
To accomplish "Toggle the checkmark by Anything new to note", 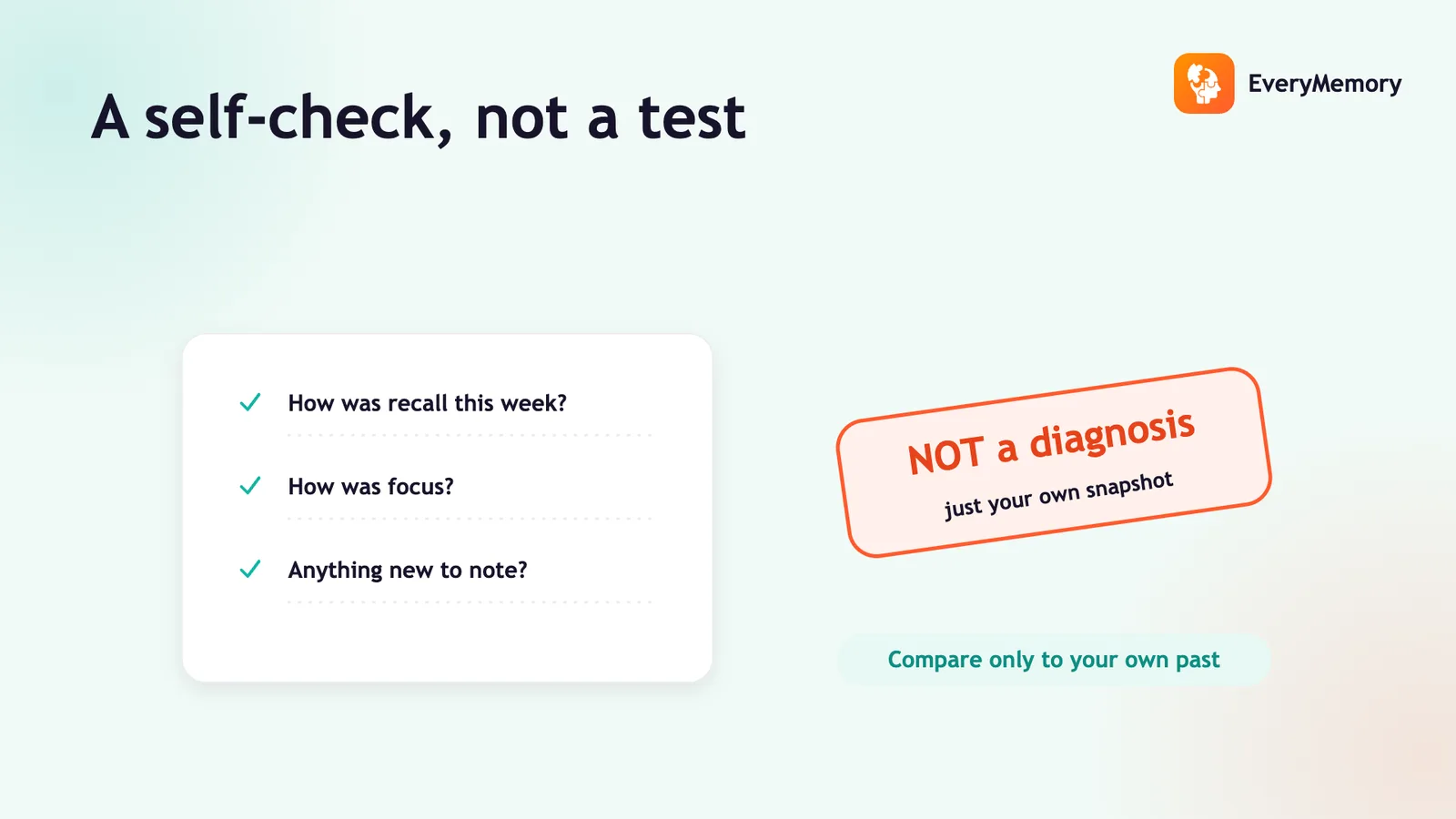I will coord(250,570).
